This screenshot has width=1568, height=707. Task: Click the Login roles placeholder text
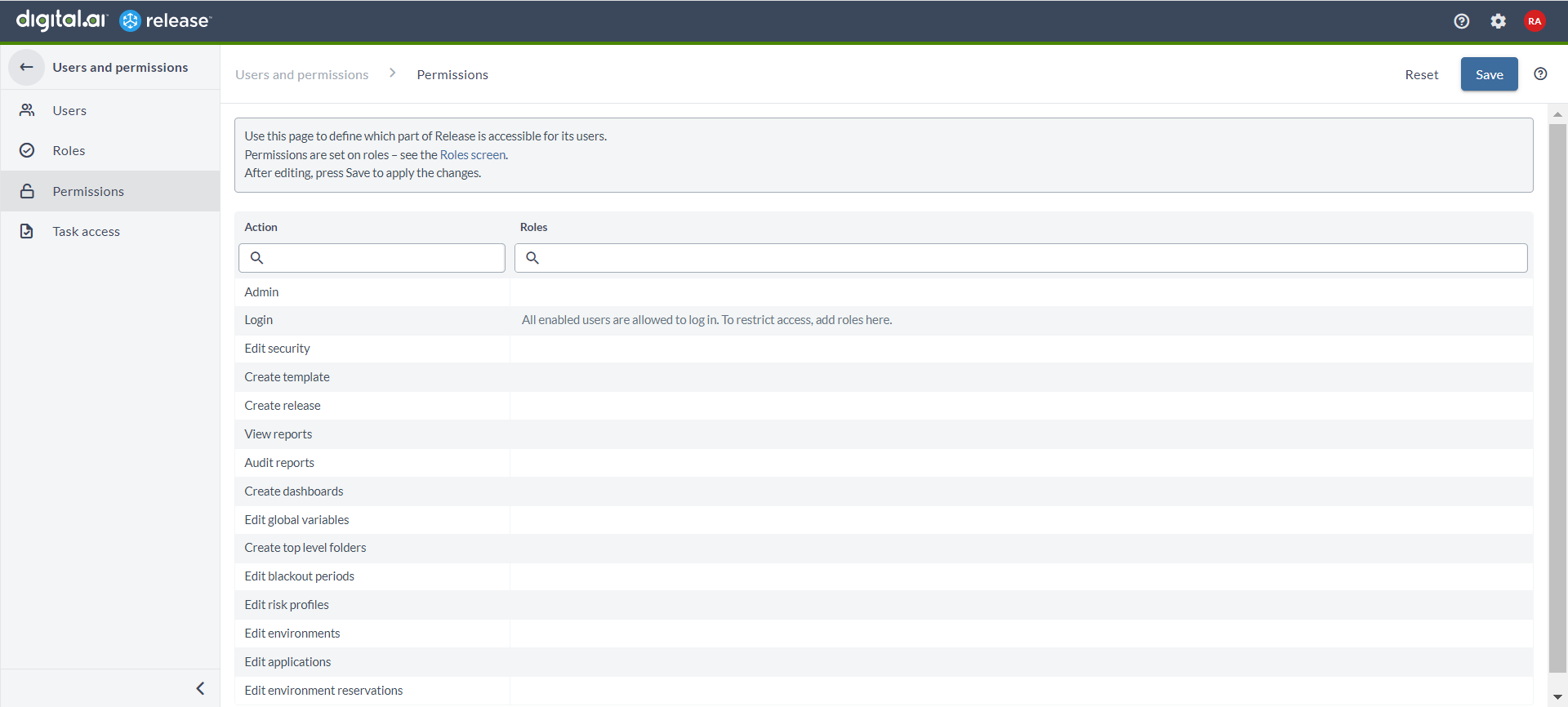pyautogui.click(x=706, y=320)
